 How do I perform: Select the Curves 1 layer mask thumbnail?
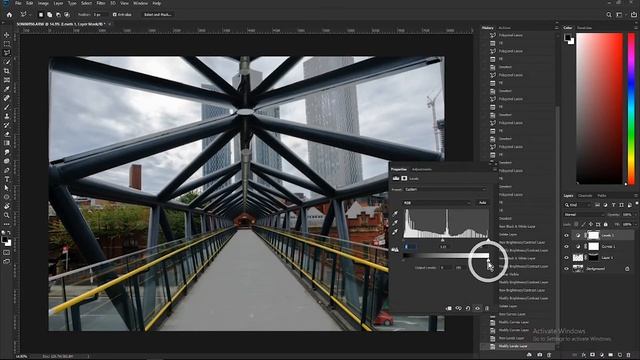click(x=593, y=247)
